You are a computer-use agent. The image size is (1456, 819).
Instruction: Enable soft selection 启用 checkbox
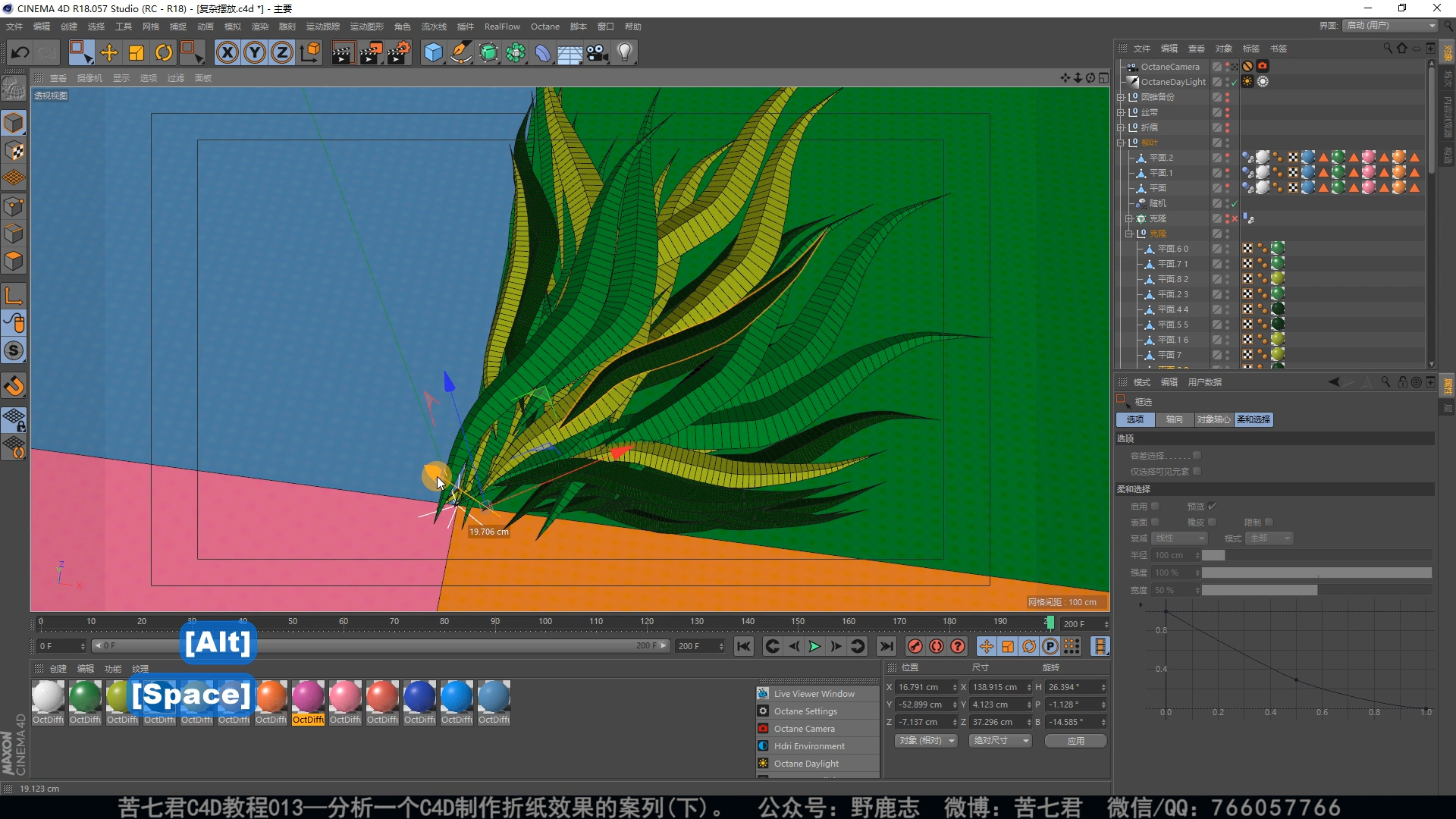point(1155,507)
